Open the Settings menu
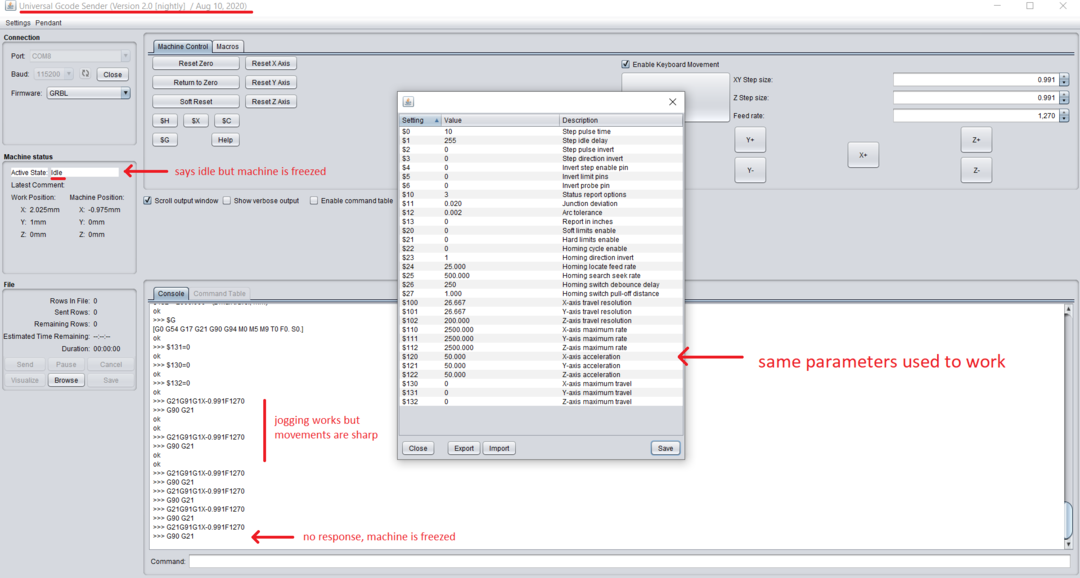The height and width of the screenshot is (578, 1080). pos(18,22)
